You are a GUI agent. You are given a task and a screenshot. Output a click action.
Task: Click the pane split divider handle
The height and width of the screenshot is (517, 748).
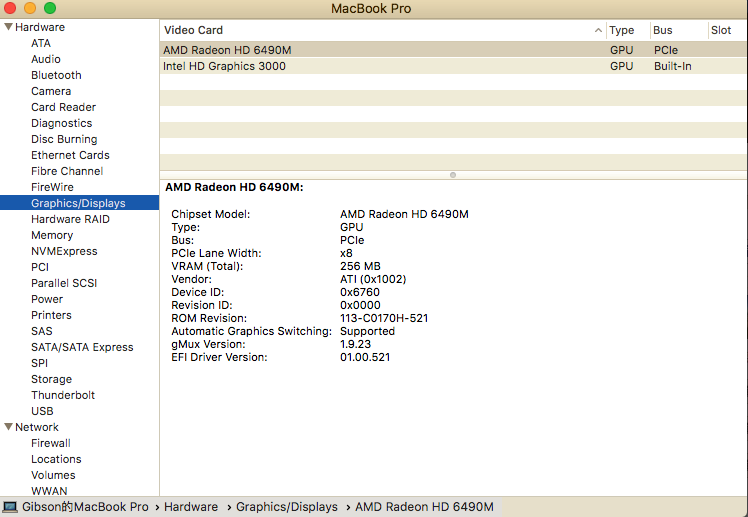[x=453, y=175]
